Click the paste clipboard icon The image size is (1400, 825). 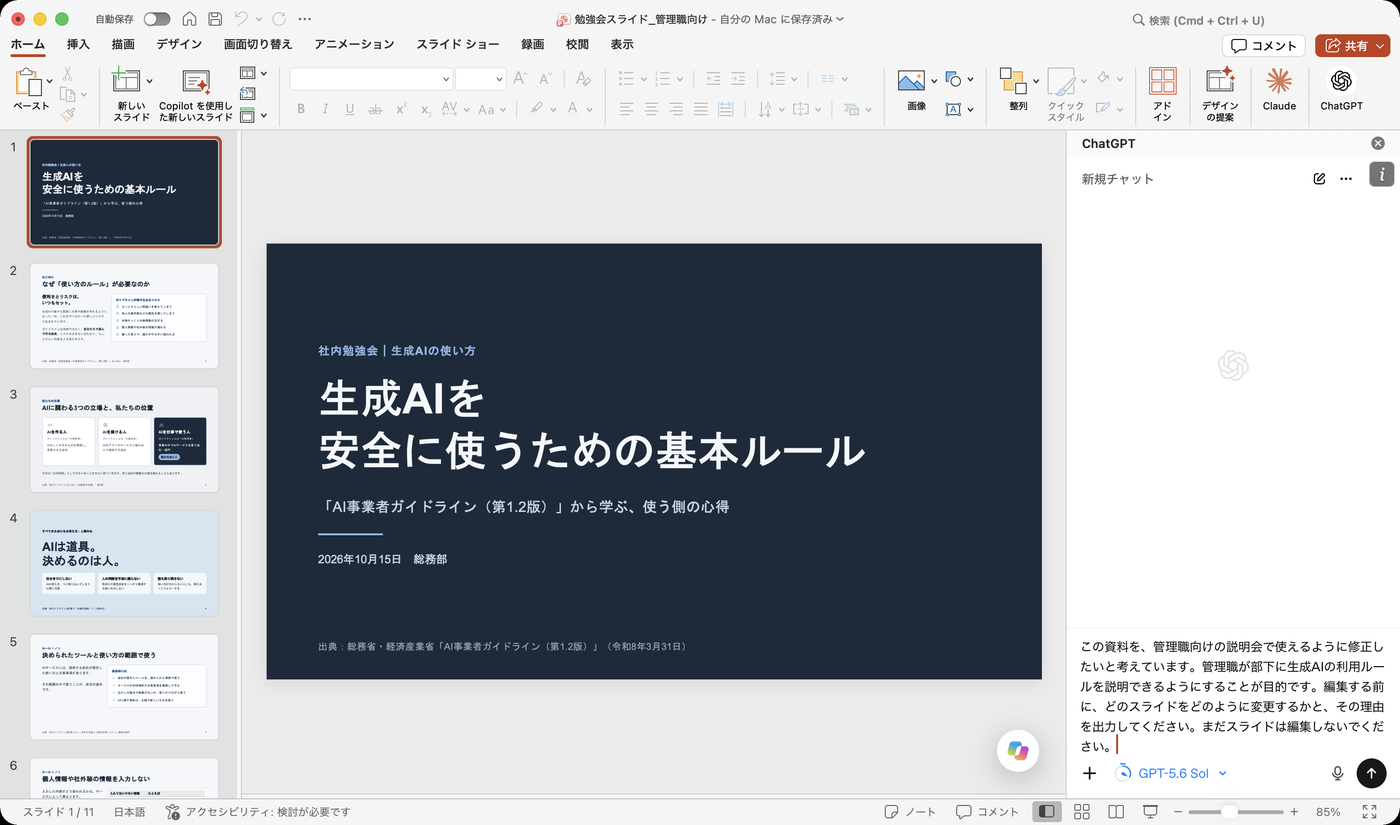point(29,82)
